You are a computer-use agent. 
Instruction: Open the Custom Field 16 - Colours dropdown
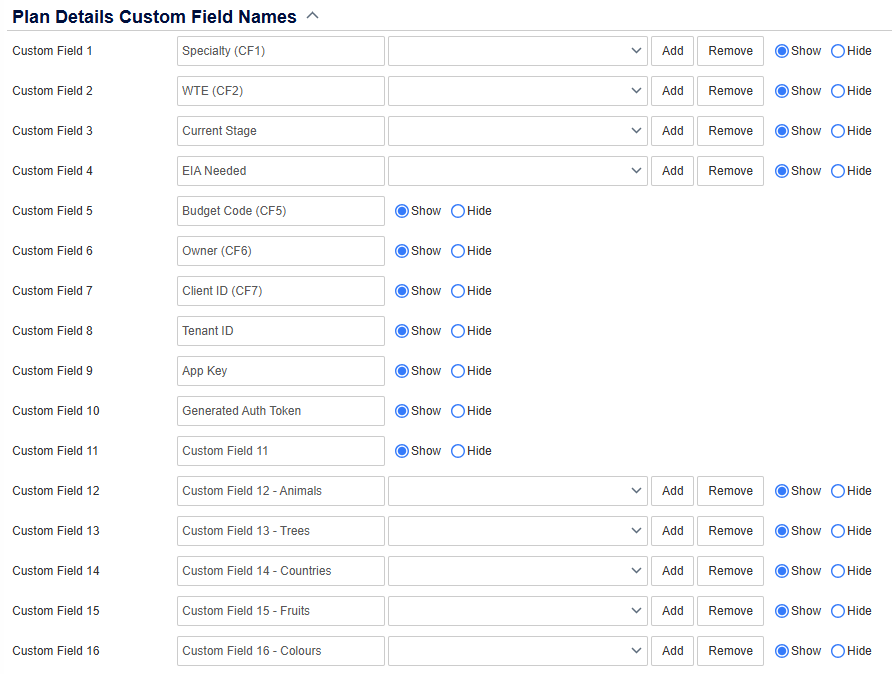(518, 651)
